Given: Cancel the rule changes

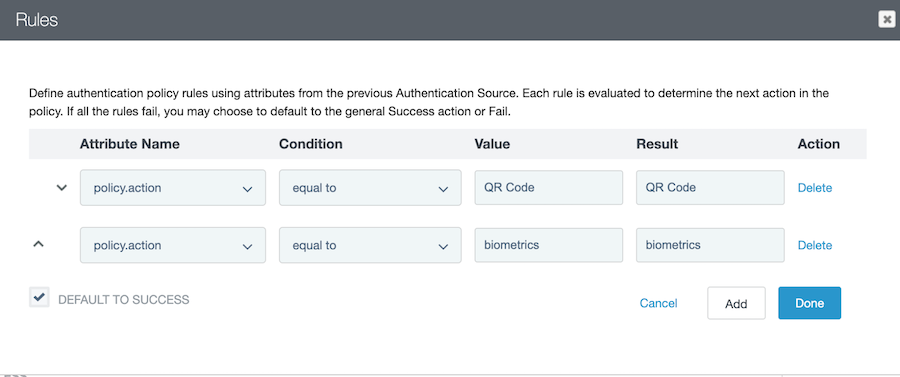Looking at the screenshot, I should pos(658,303).
